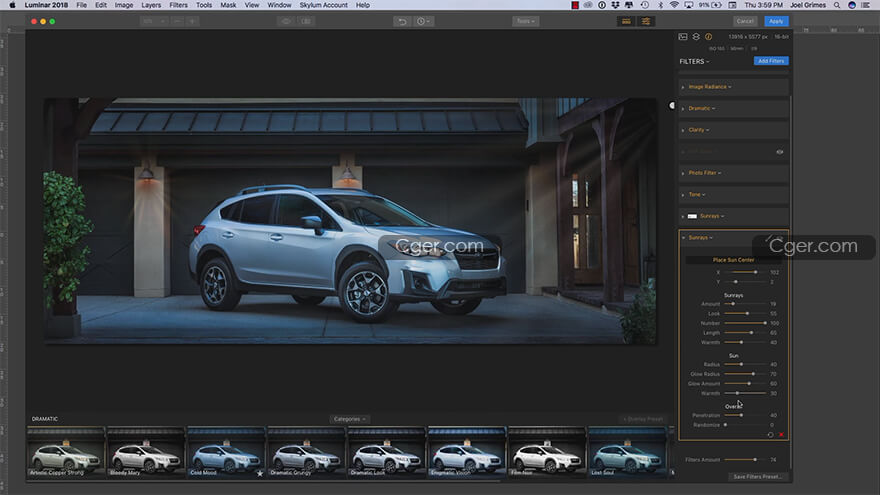Click the Wi-Fi icon in the menu bar

pyautogui.click(x=674, y=5)
